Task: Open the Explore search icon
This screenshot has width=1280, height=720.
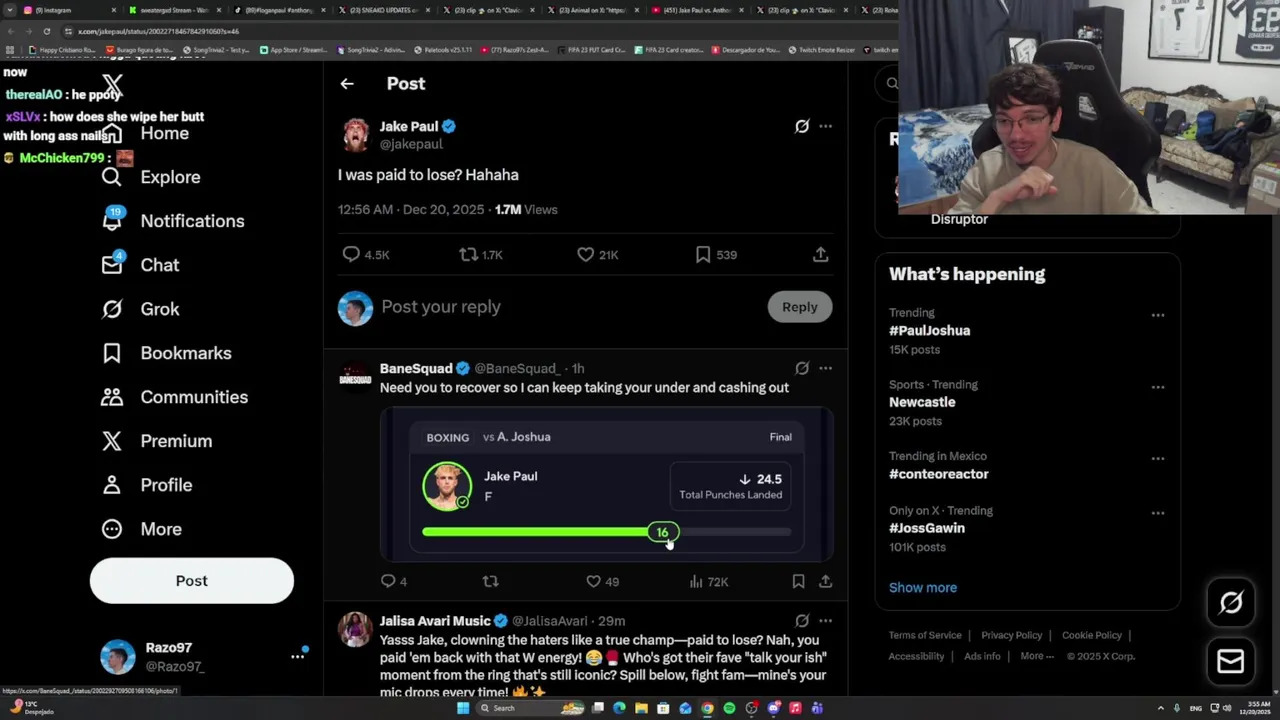Action: point(112,177)
